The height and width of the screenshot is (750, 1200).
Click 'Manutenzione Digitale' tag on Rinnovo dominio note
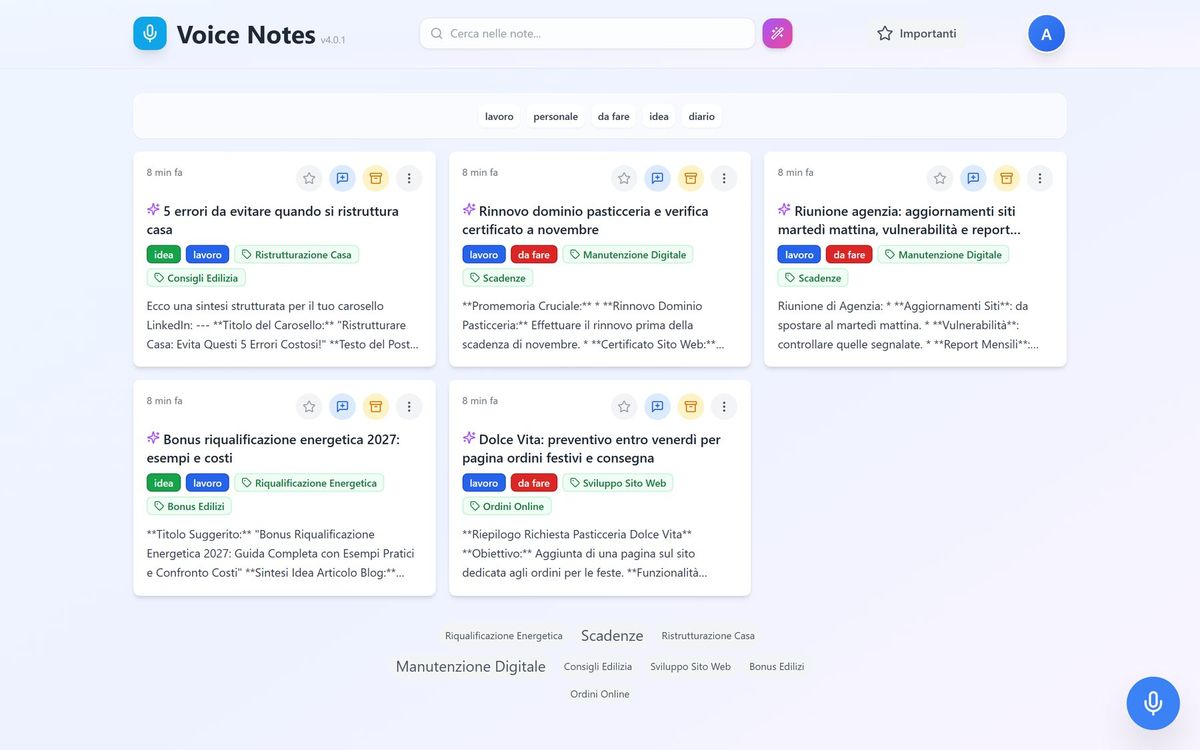tap(627, 255)
